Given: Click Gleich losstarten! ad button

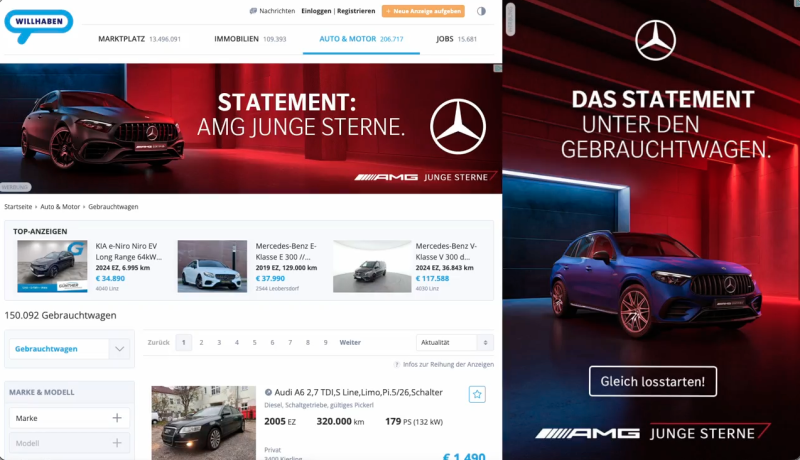Looking at the screenshot, I should (x=653, y=381).
